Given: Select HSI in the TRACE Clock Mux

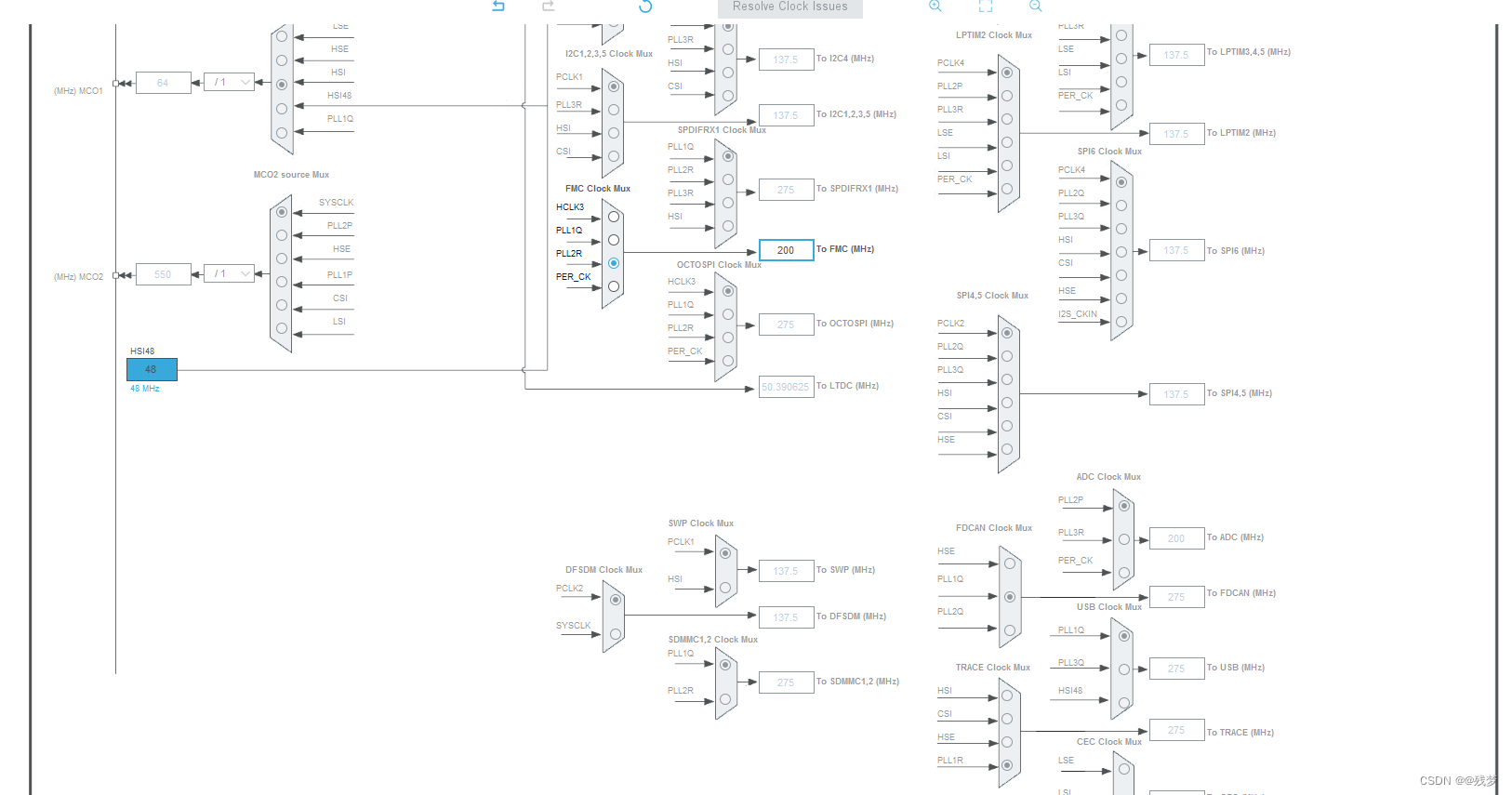Looking at the screenshot, I should (1007, 696).
